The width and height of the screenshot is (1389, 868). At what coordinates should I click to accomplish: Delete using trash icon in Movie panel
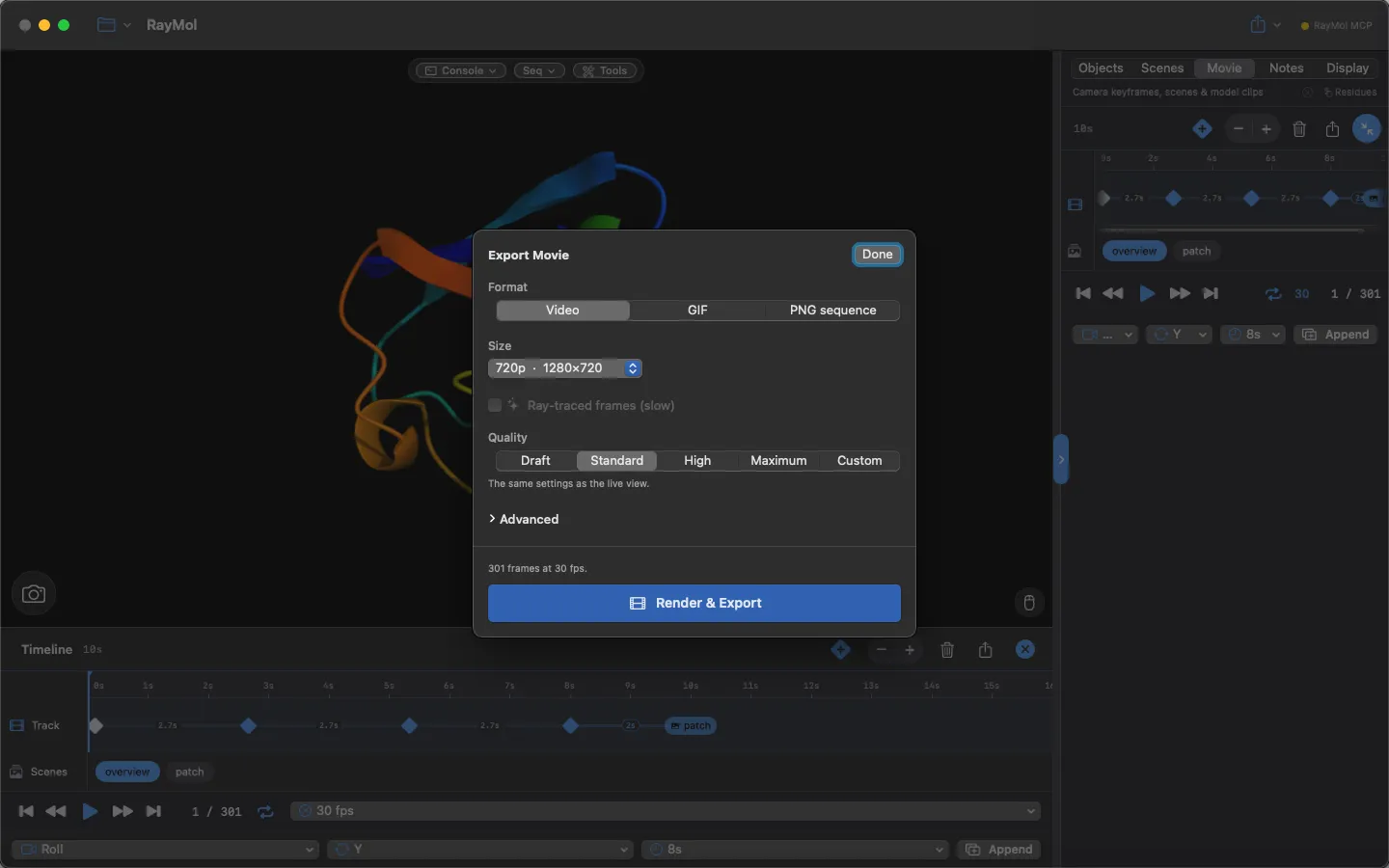click(1299, 128)
